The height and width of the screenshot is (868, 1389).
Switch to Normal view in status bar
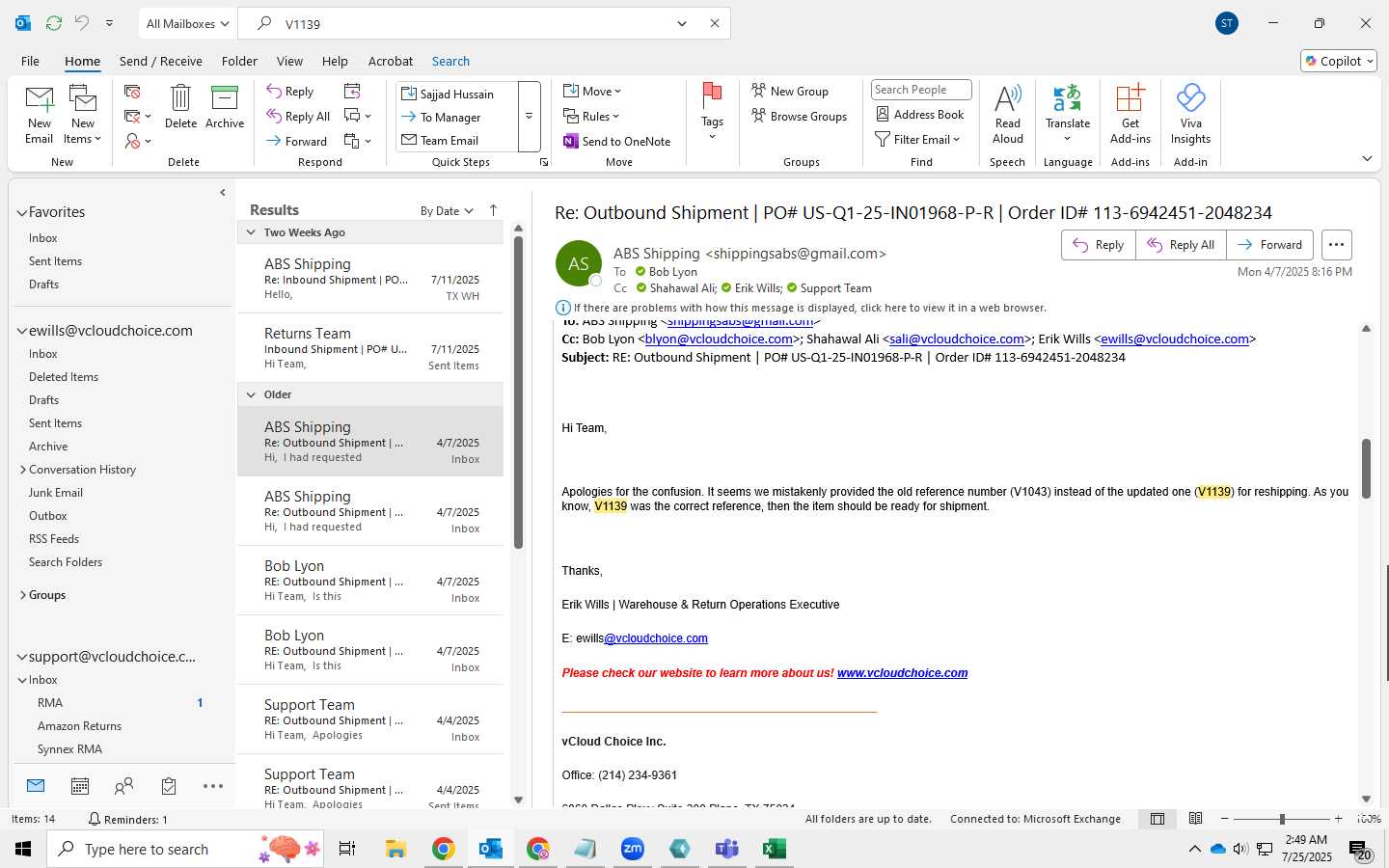pos(1157,819)
